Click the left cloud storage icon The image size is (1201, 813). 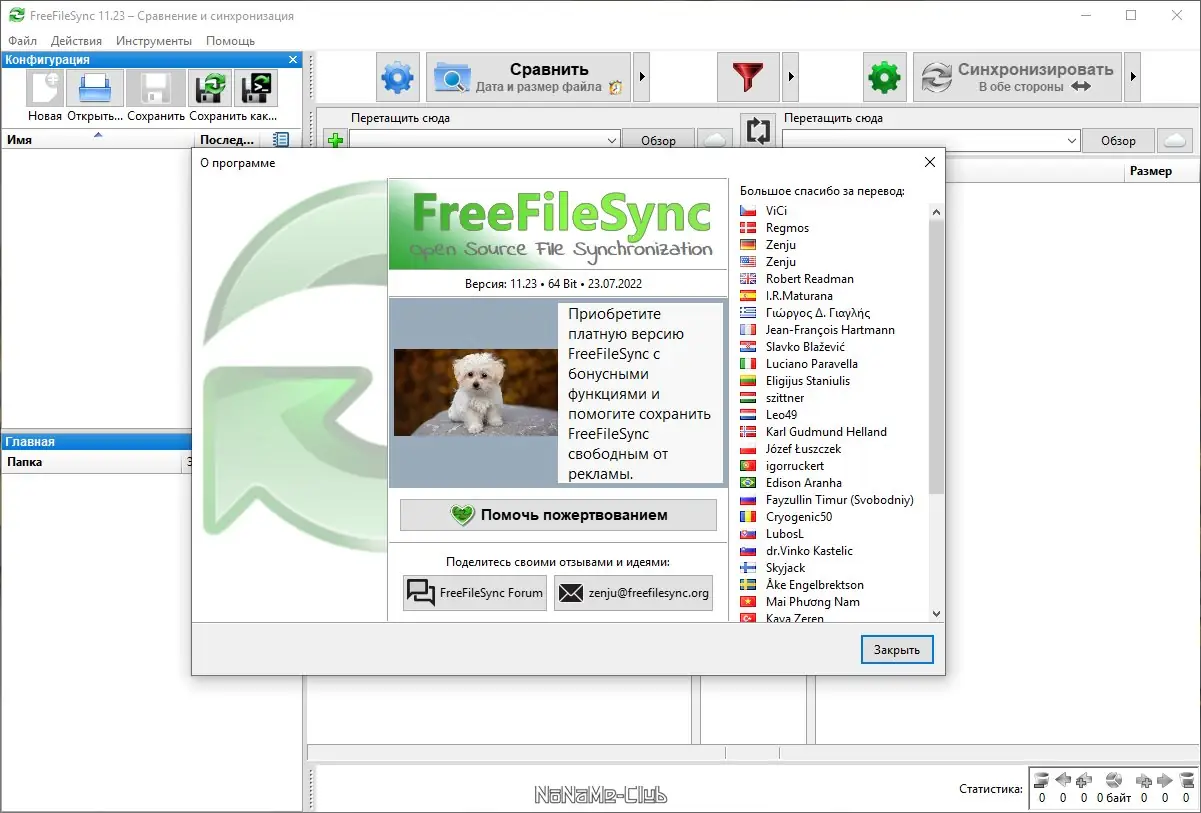(714, 141)
